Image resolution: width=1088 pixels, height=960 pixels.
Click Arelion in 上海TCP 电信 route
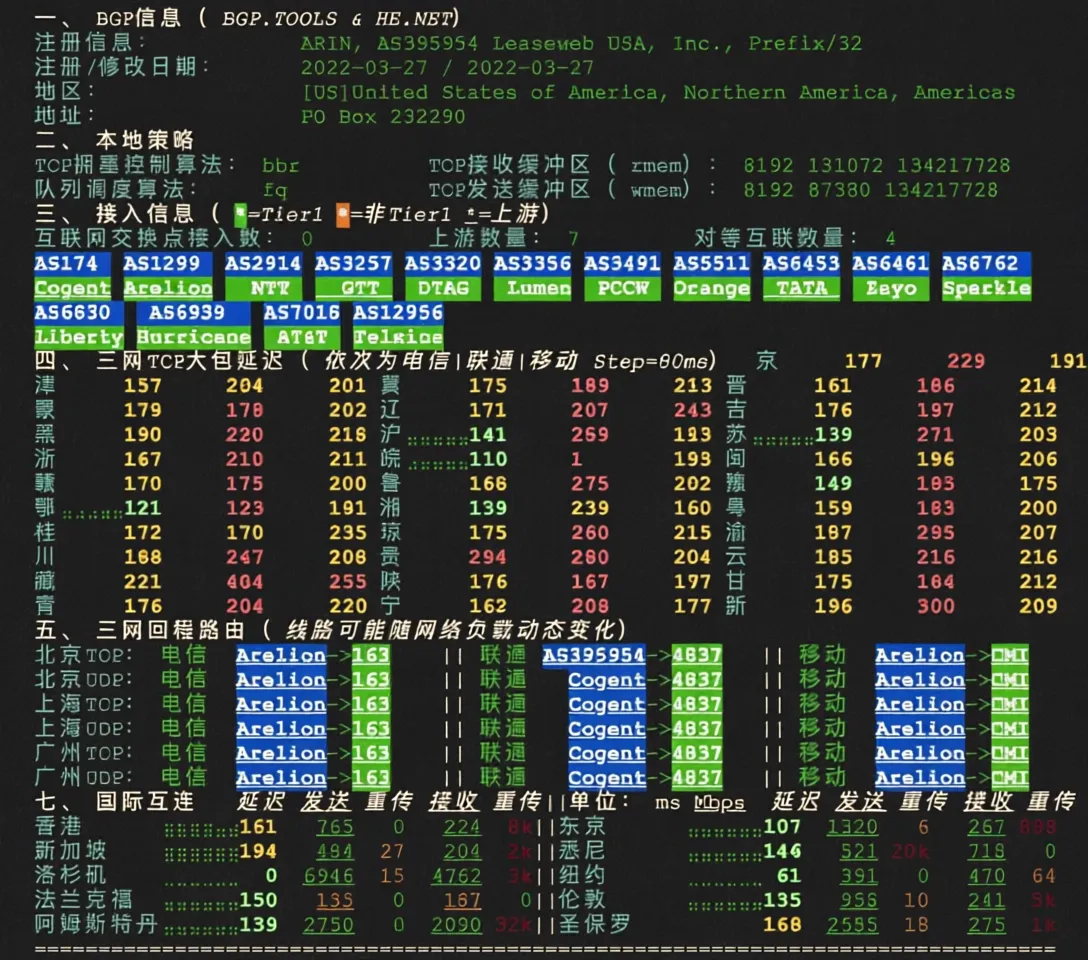(x=280, y=704)
